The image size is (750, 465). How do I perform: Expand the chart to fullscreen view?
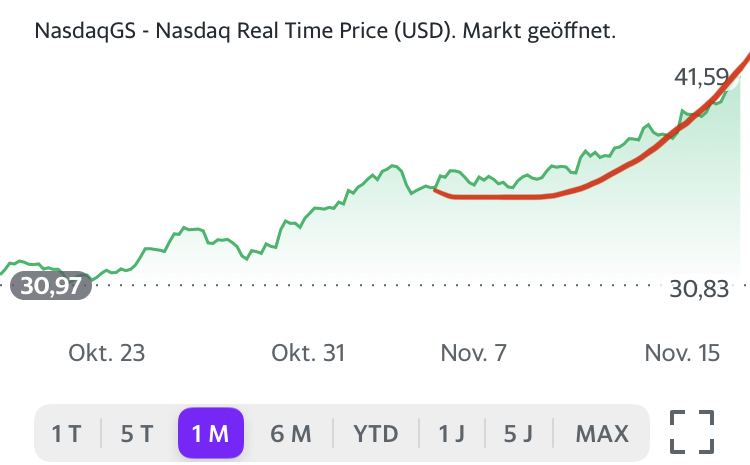[x=692, y=432]
